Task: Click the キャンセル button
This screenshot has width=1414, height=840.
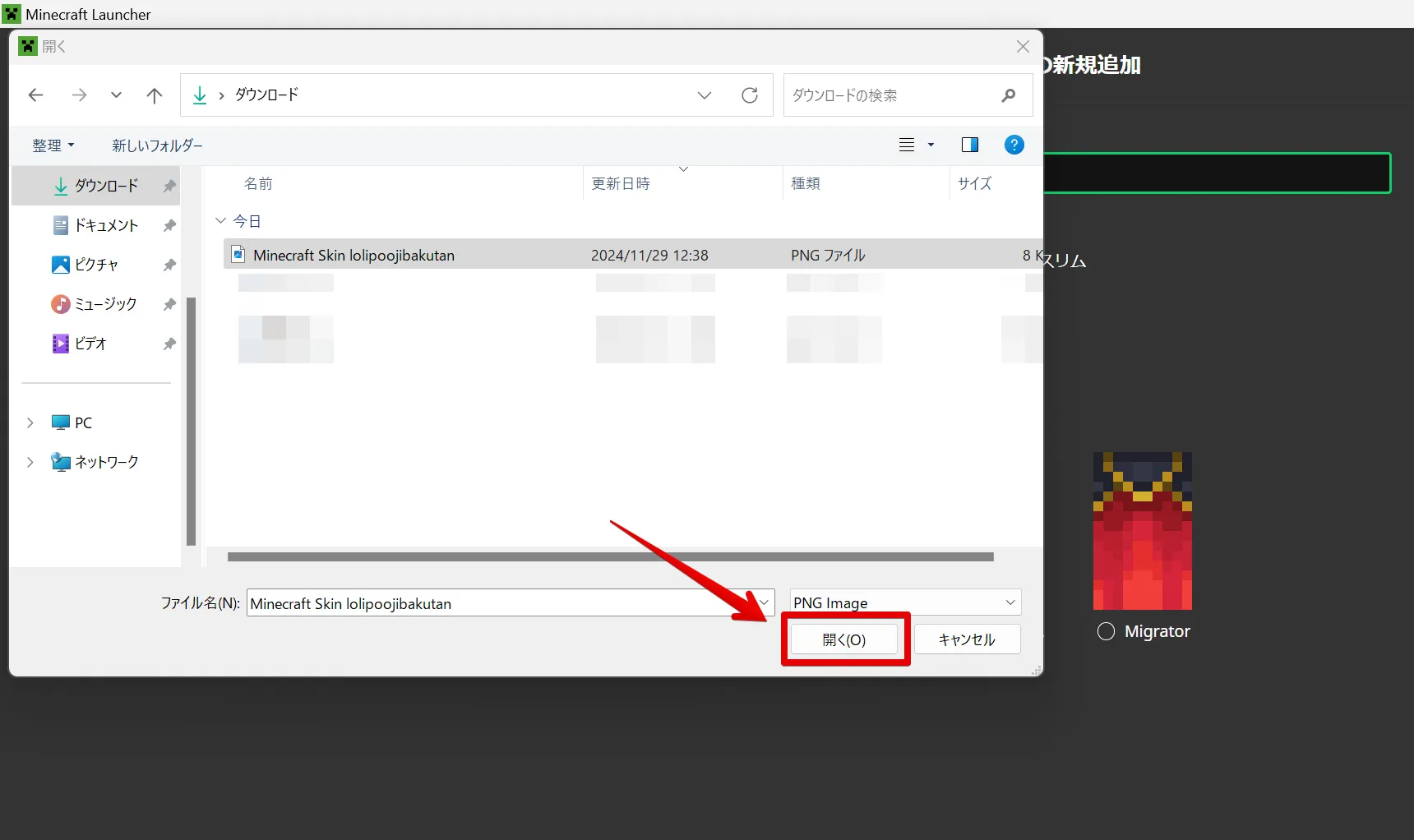Action: pyautogui.click(x=967, y=639)
